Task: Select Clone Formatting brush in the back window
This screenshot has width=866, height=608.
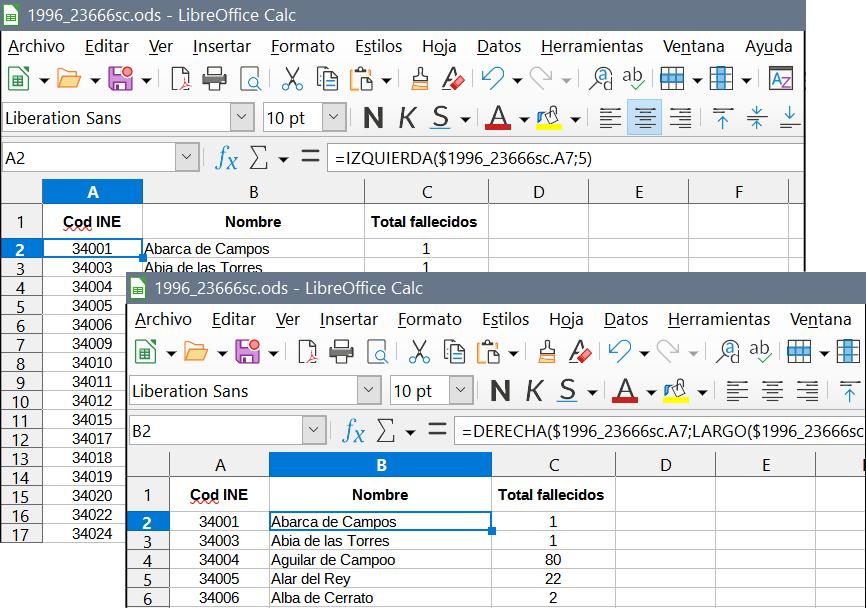Action: (x=420, y=79)
